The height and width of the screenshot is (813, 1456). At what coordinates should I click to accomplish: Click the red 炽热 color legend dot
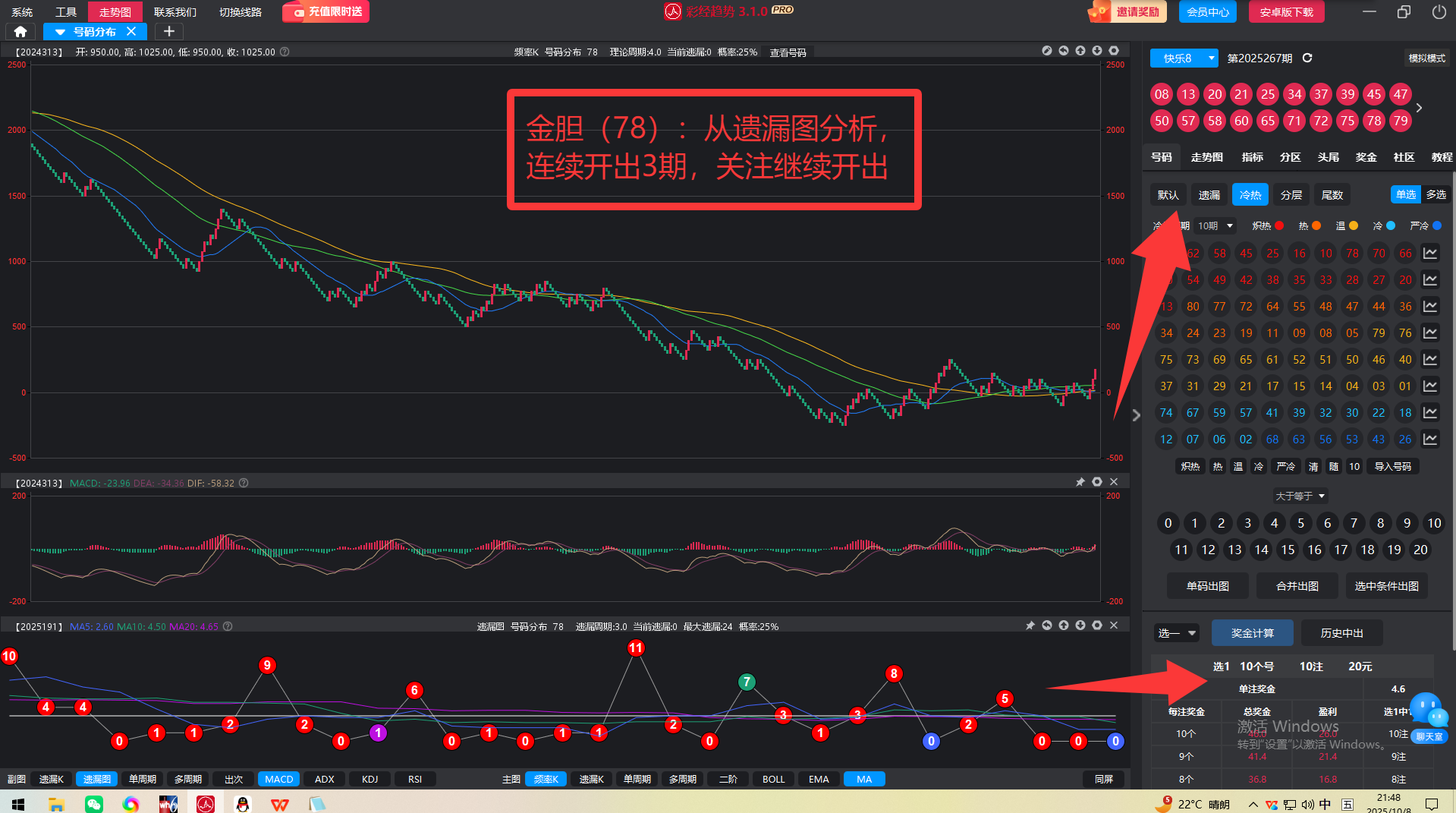tap(1279, 226)
